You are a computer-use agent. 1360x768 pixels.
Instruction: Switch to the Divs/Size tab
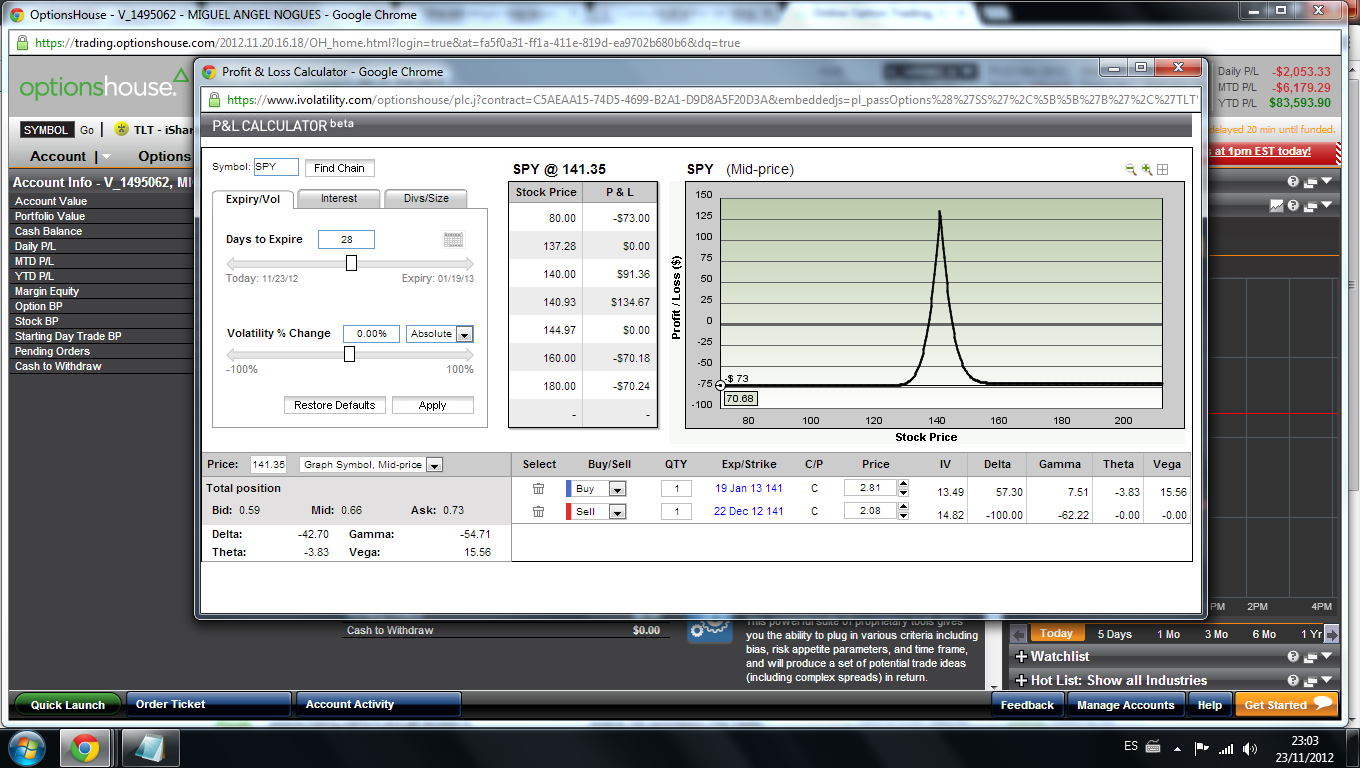426,199
